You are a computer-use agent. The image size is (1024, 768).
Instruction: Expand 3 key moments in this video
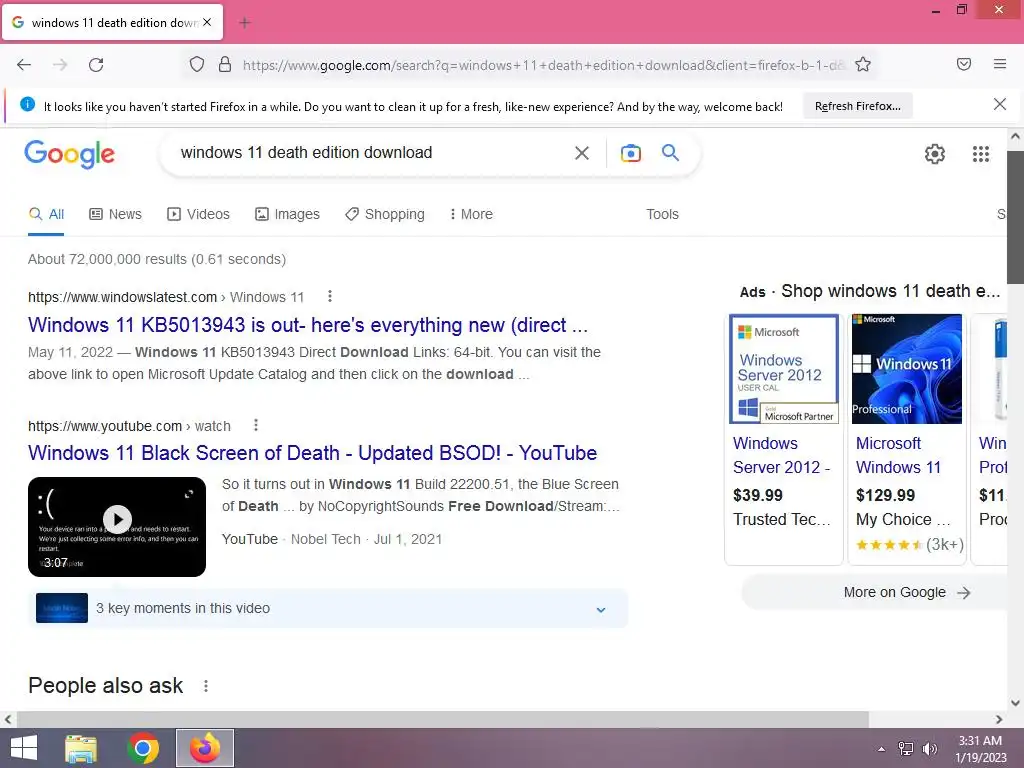pos(328,608)
